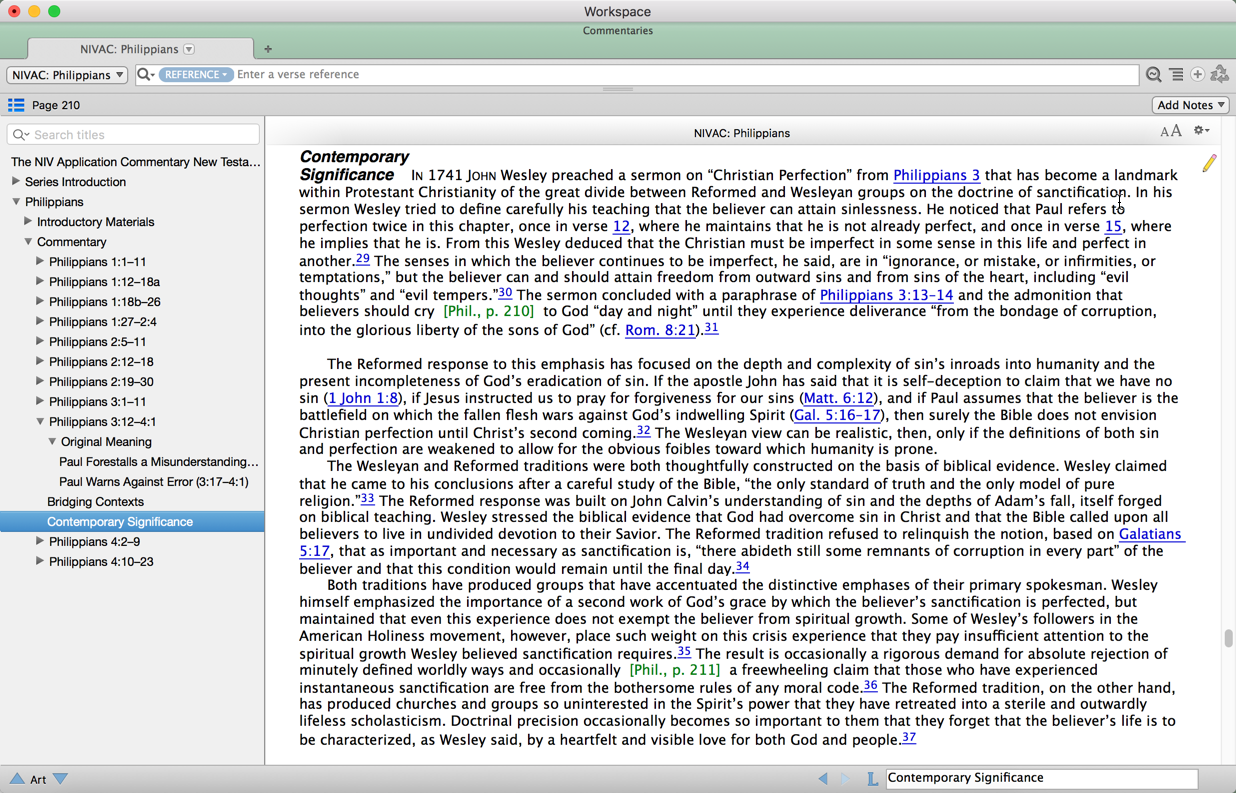Click the Search titles magnifier icon
1236x793 pixels.
click(21, 135)
